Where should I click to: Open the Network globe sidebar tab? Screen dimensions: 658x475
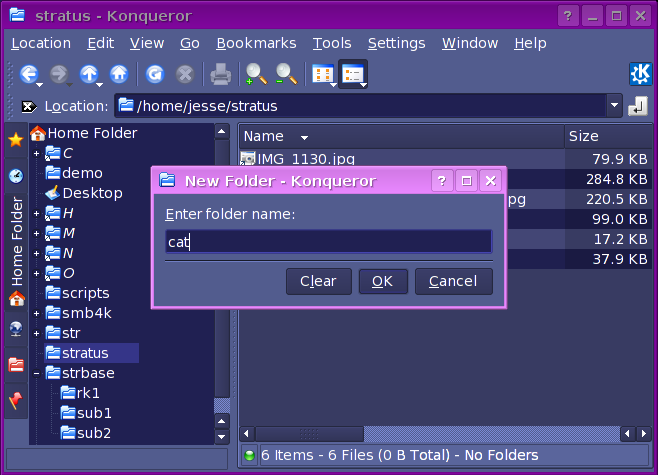coord(16,329)
